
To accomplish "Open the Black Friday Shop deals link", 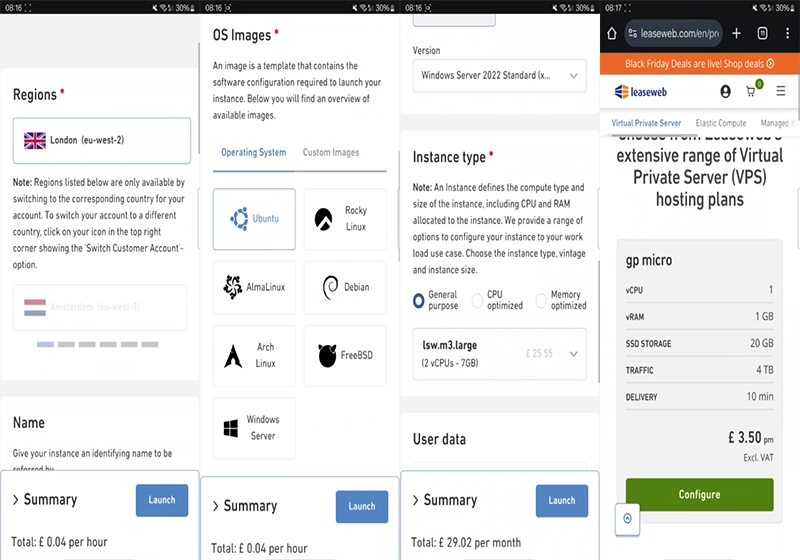I will (699, 64).
